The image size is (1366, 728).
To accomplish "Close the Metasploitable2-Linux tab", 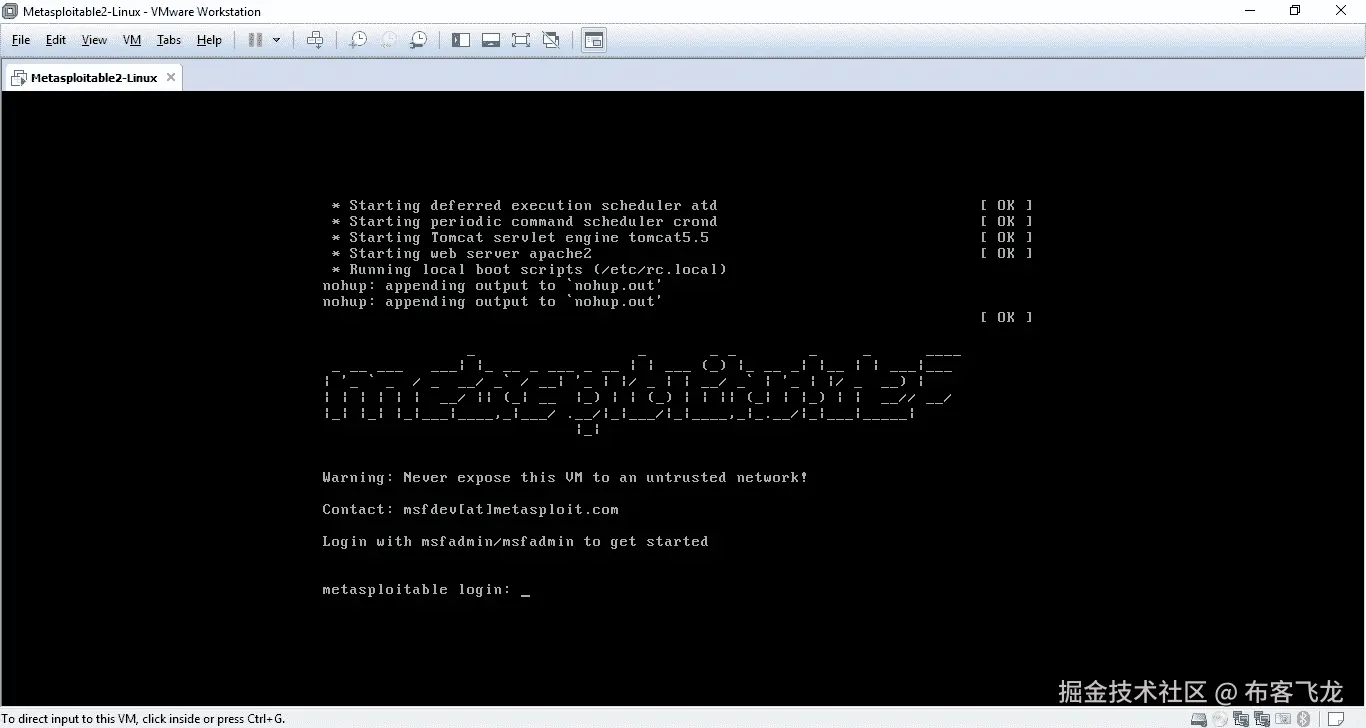I will pyautogui.click(x=171, y=77).
